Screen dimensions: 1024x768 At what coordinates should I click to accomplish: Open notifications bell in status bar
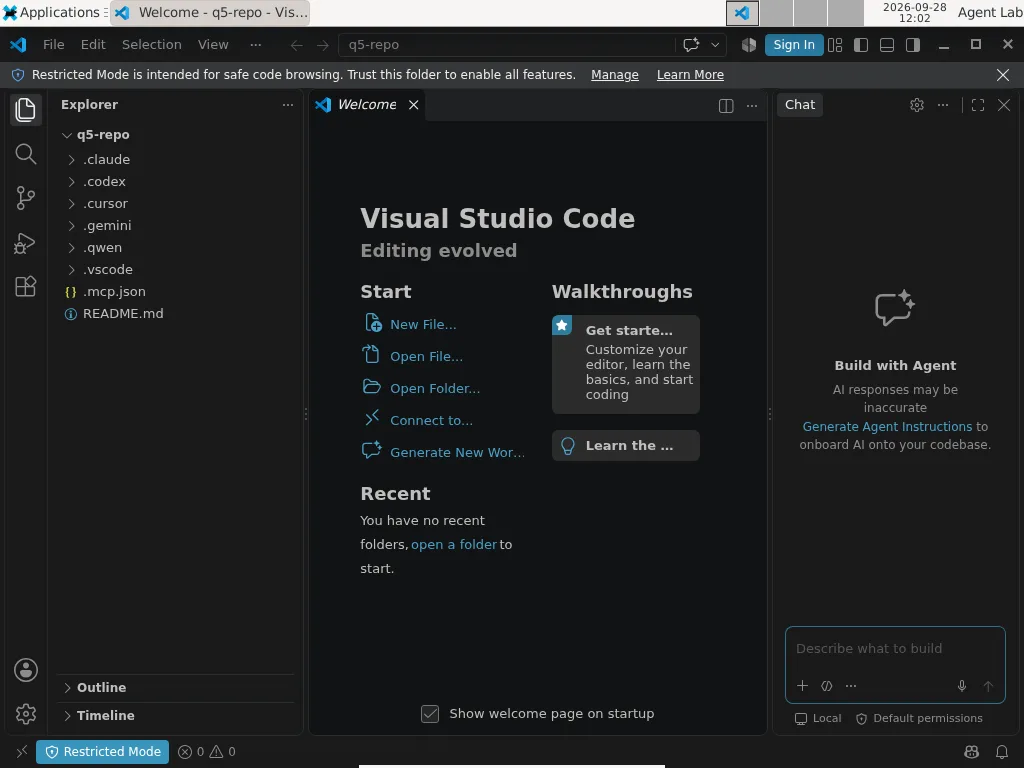(x=1002, y=752)
